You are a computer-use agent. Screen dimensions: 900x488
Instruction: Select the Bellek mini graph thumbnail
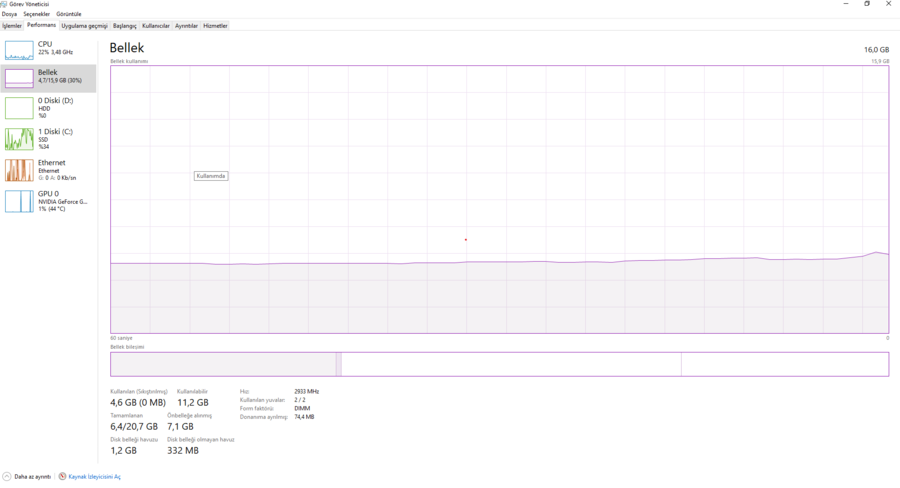coord(19,78)
